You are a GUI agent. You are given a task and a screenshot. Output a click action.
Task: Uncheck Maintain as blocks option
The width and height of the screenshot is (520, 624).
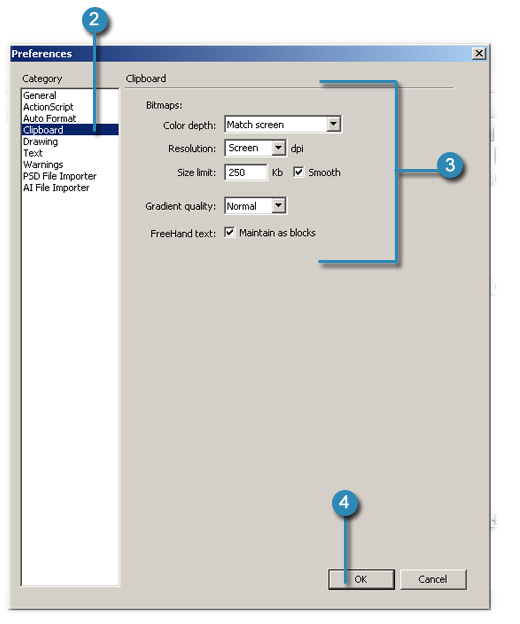[x=230, y=232]
